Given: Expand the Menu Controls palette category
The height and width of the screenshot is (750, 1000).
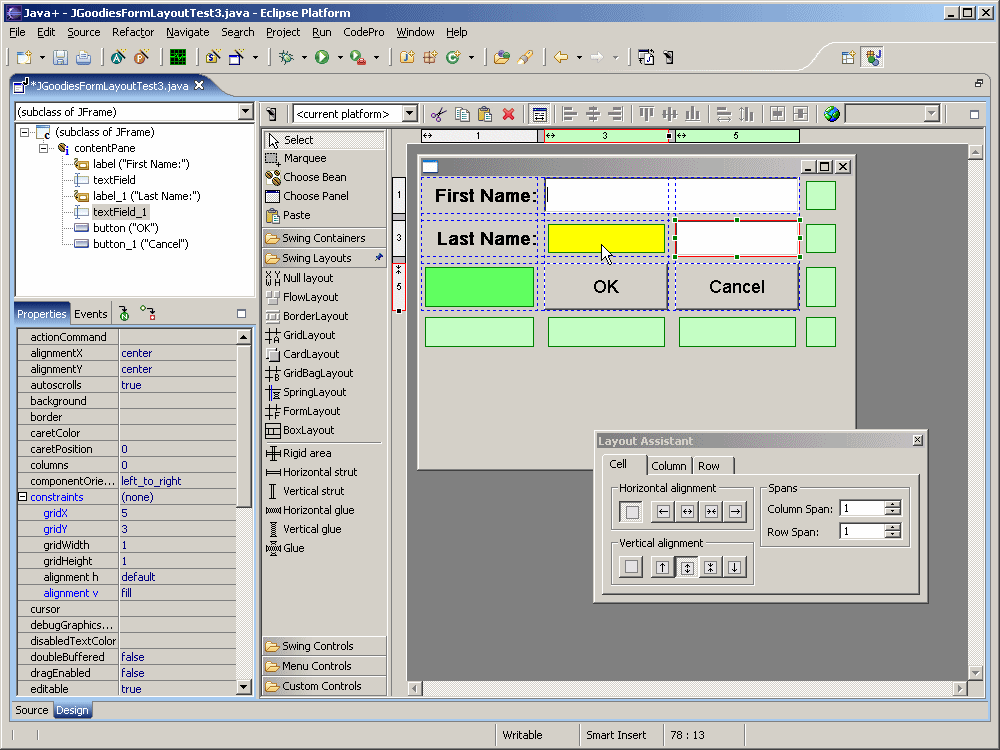Looking at the screenshot, I should (x=324, y=666).
